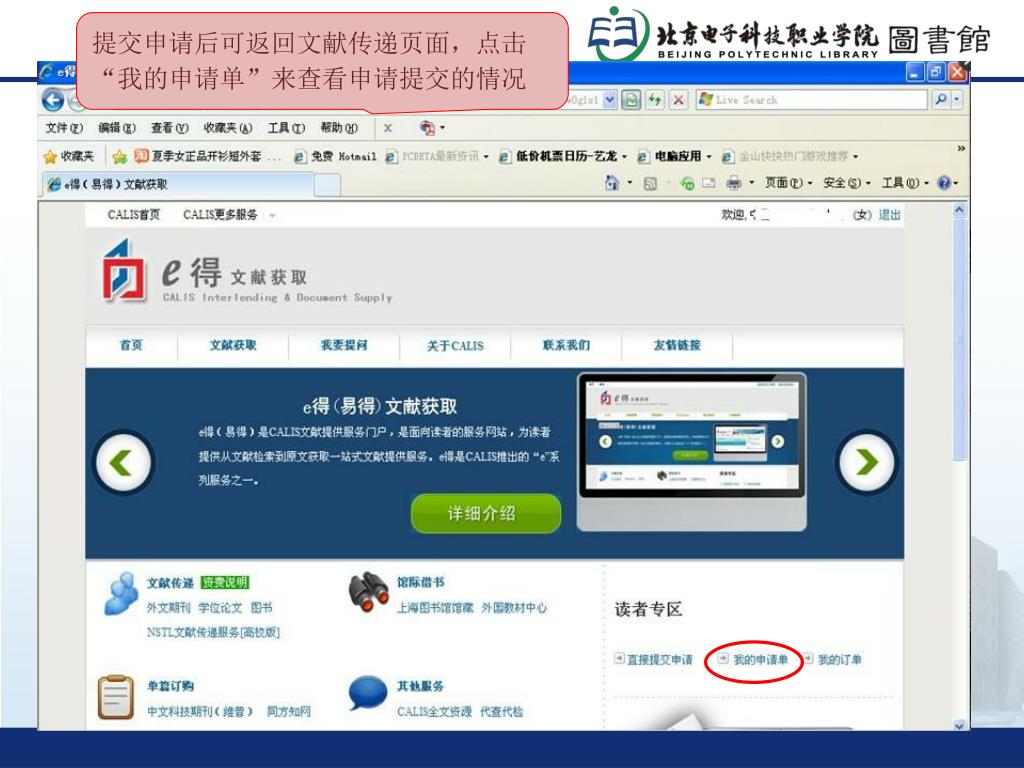Click the RSS feeds icon

650,184
